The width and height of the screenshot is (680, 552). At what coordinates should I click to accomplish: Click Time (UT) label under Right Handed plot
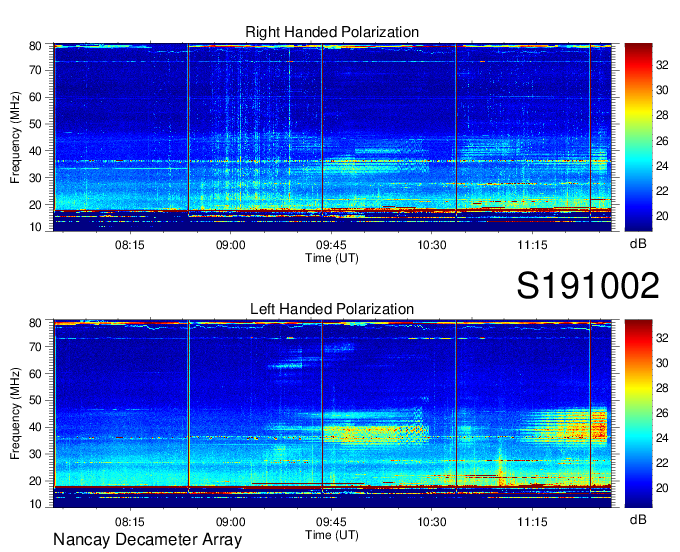(x=332, y=258)
